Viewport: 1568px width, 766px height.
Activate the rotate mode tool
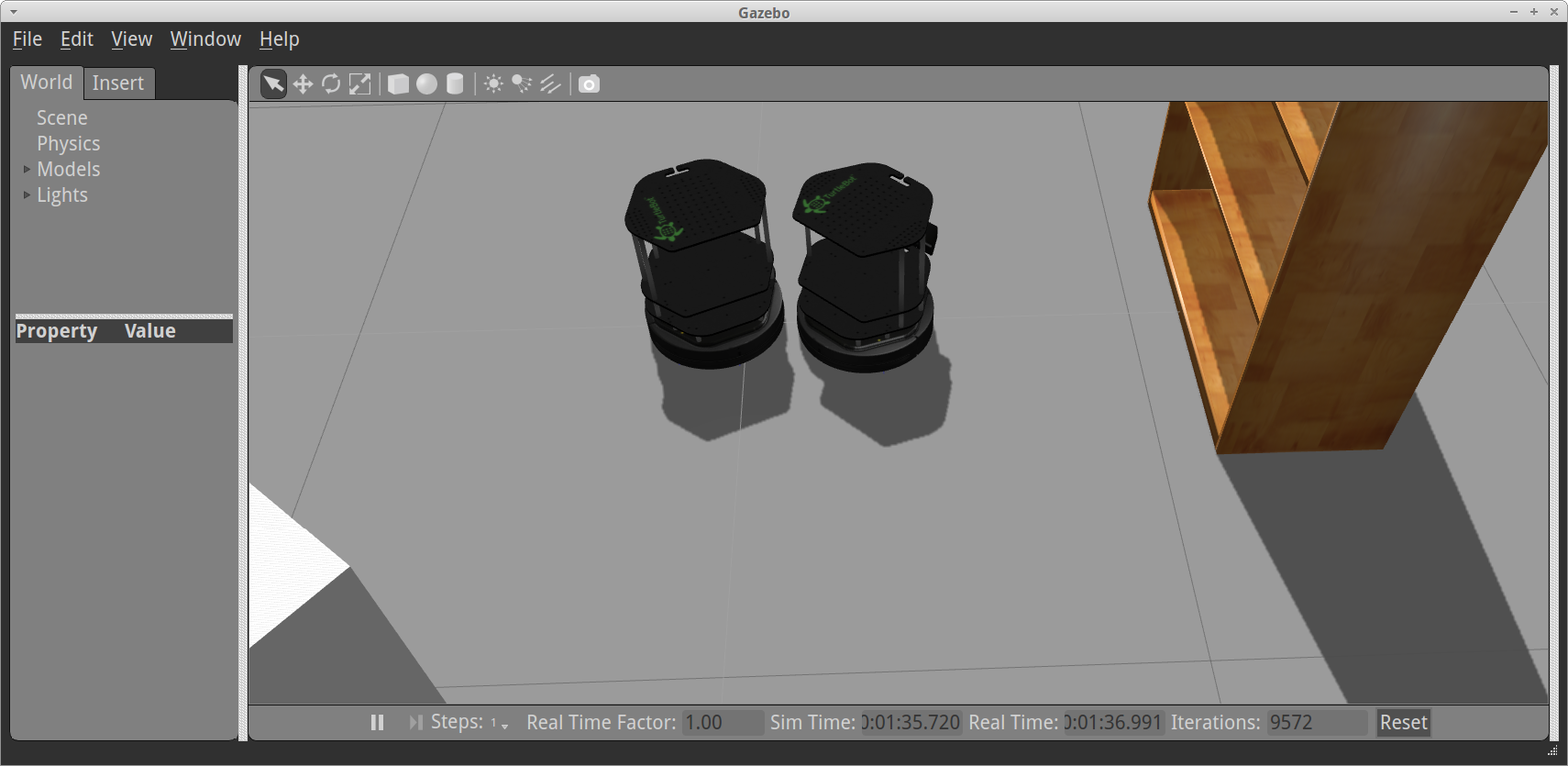pos(331,84)
